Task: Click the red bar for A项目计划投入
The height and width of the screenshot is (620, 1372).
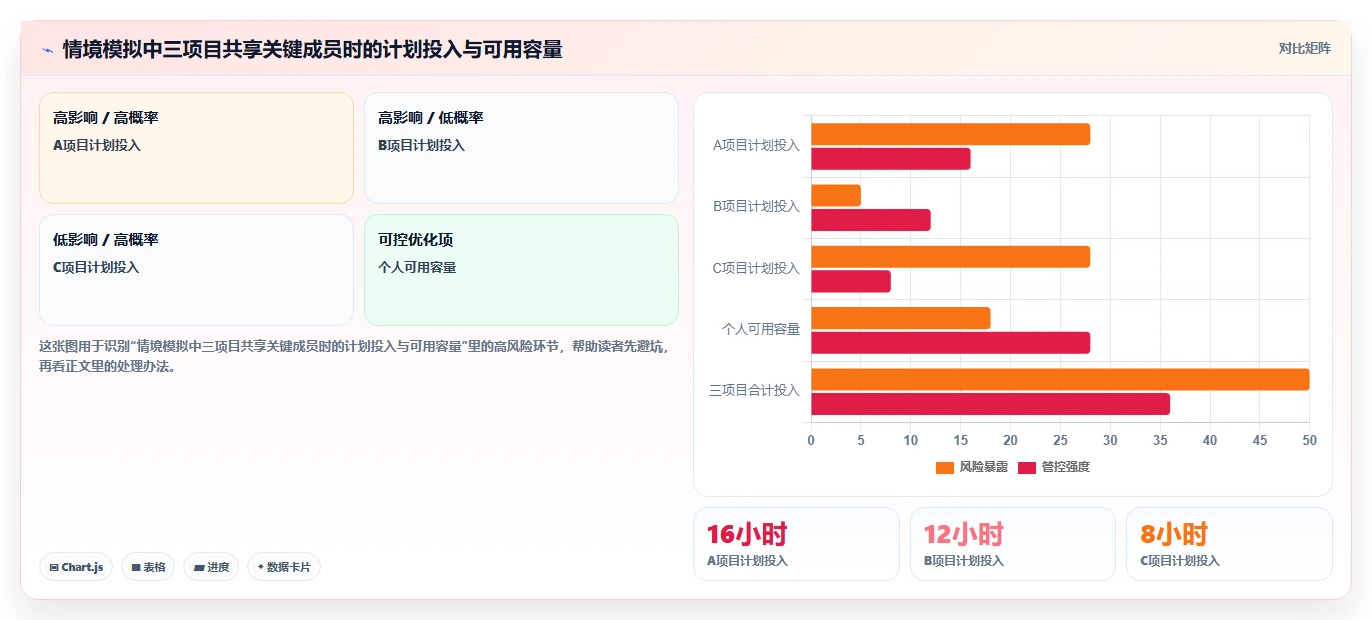Action: 890,158
